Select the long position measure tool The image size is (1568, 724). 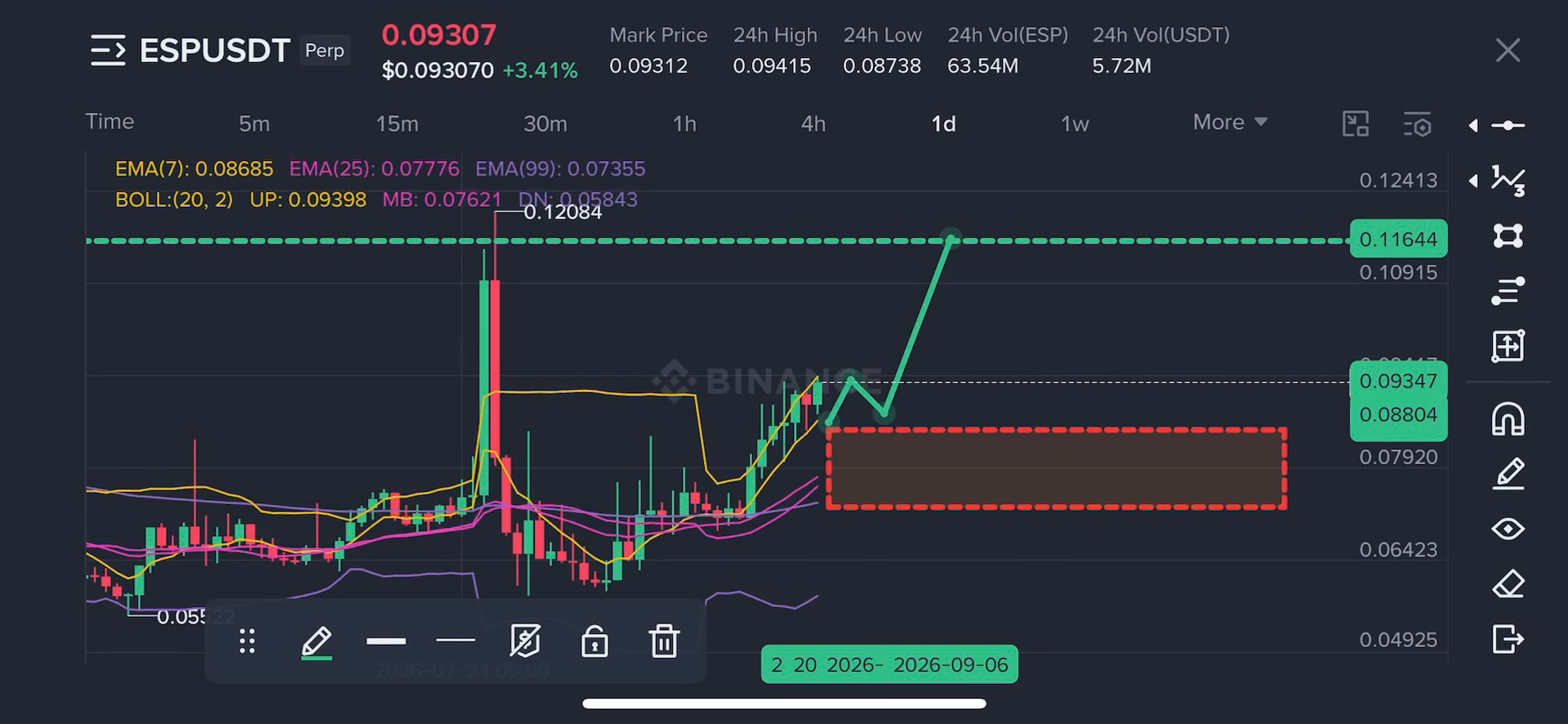coord(1508,346)
